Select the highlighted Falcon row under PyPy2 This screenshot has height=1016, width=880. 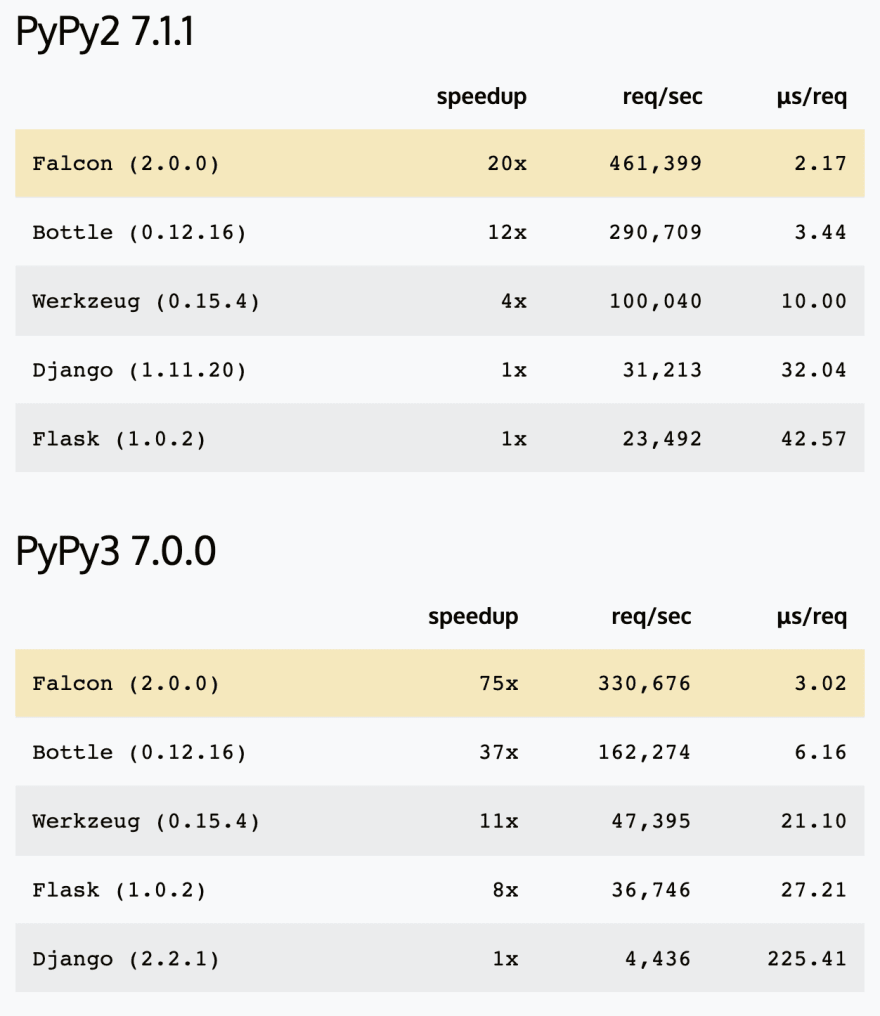pyautogui.click(x=440, y=163)
